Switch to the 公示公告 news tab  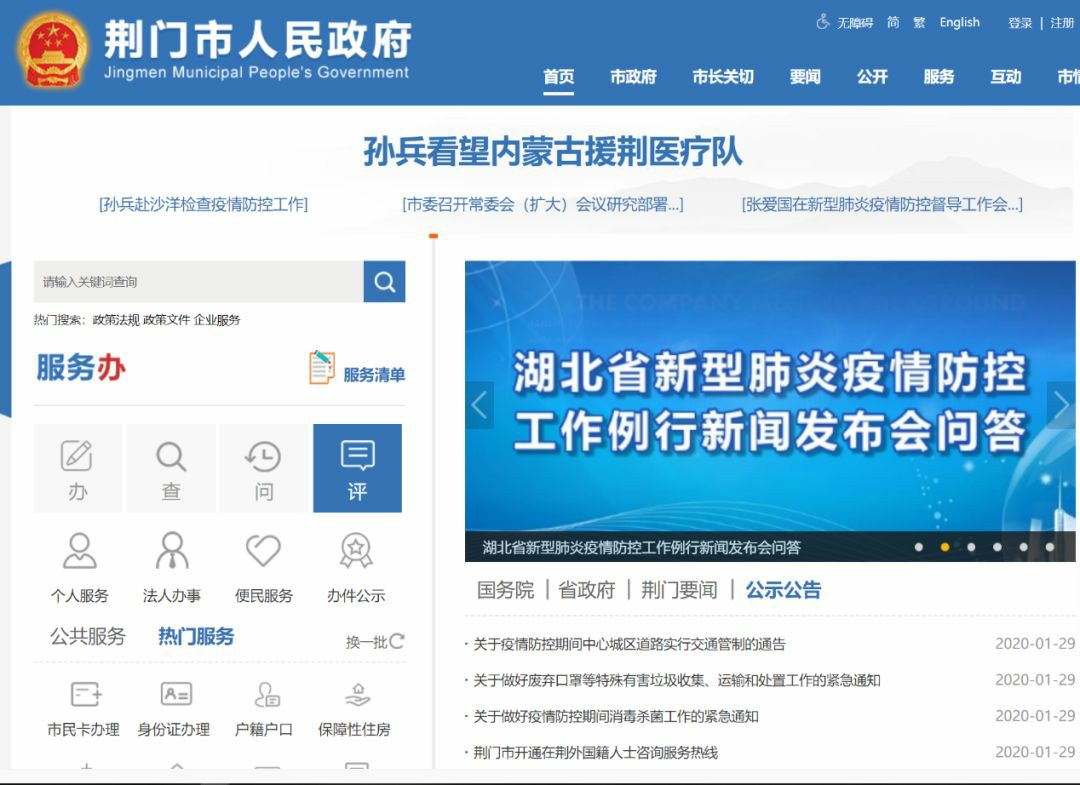783,590
